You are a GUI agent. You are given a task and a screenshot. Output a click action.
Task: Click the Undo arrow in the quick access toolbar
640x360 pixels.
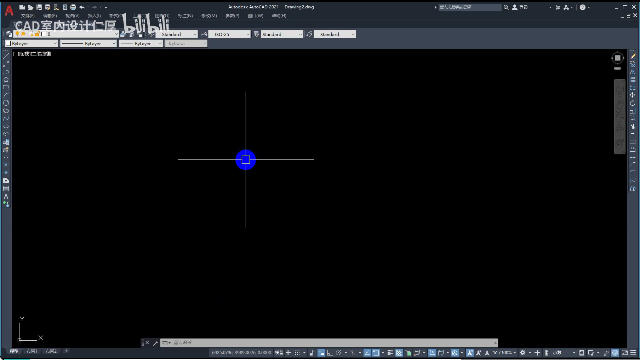tap(82, 7)
